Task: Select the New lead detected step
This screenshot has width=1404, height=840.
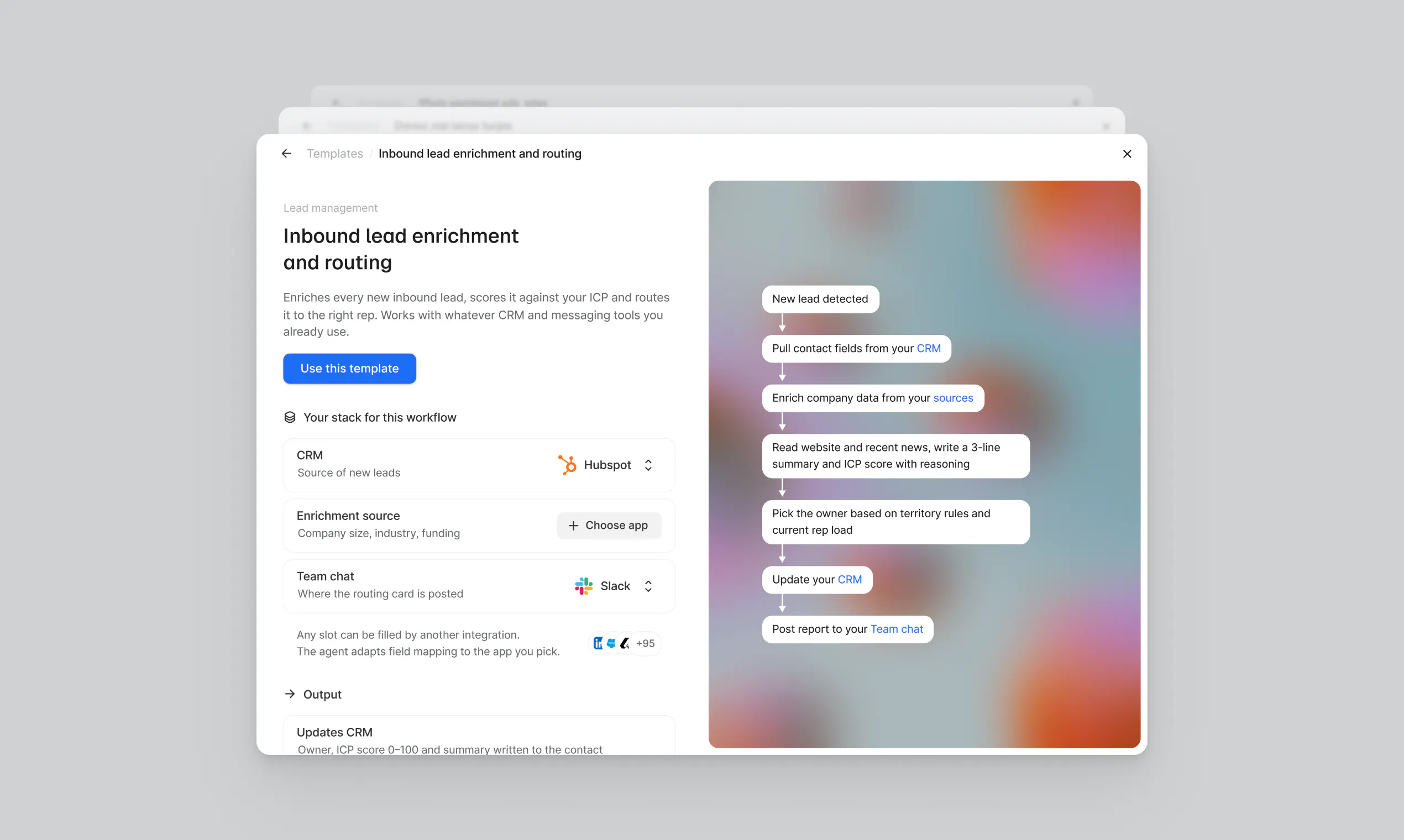Action: (x=820, y=298)
